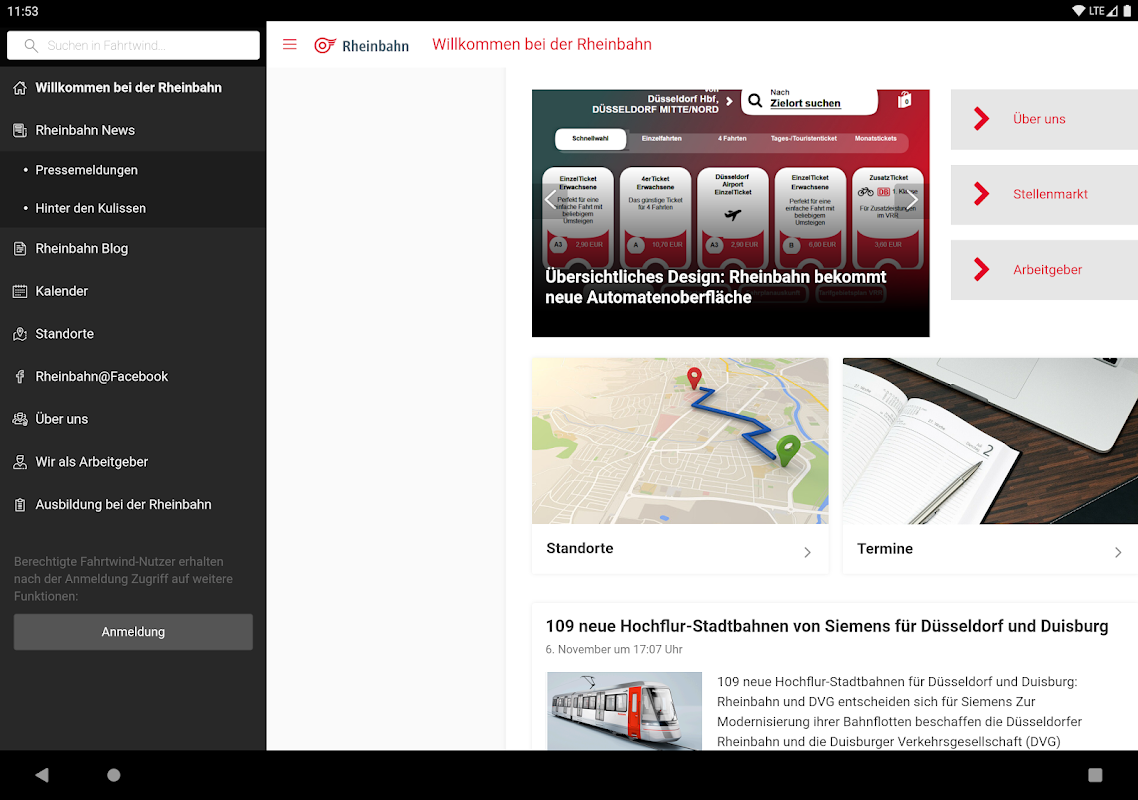Expand the Standorte card chevron
1138x800 pixels.
click(807, 552)
